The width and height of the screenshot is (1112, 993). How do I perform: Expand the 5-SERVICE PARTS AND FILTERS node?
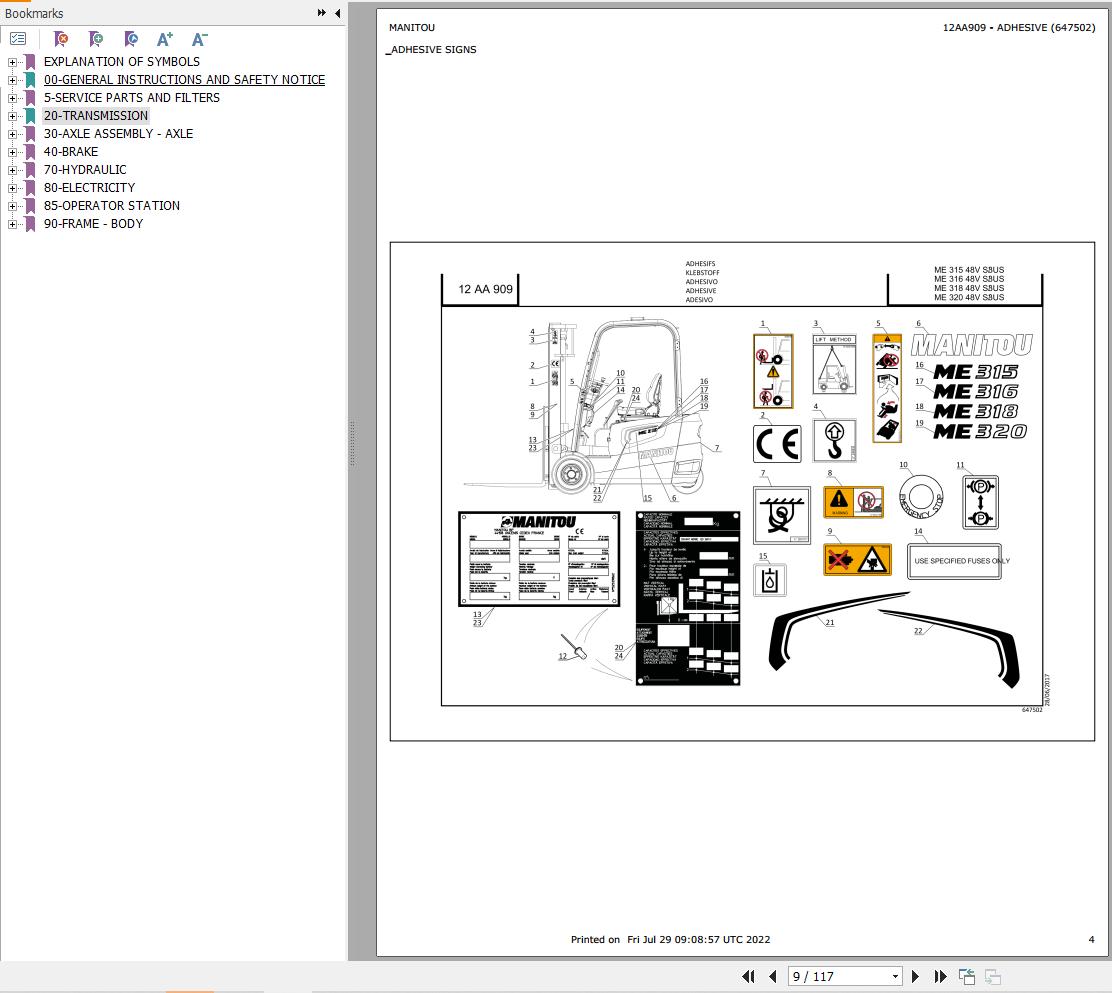[x=12, y=98]
